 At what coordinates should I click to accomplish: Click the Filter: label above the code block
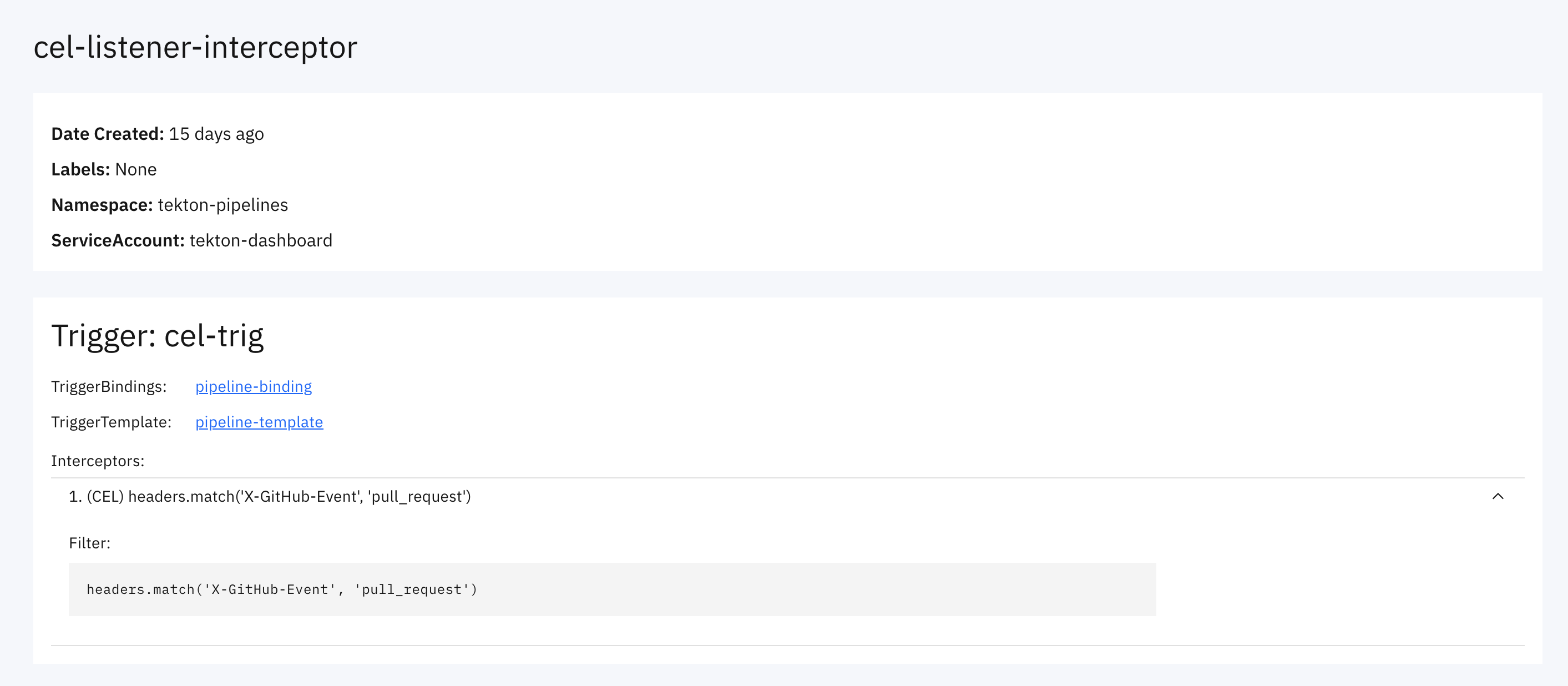(x=89, y=542)
